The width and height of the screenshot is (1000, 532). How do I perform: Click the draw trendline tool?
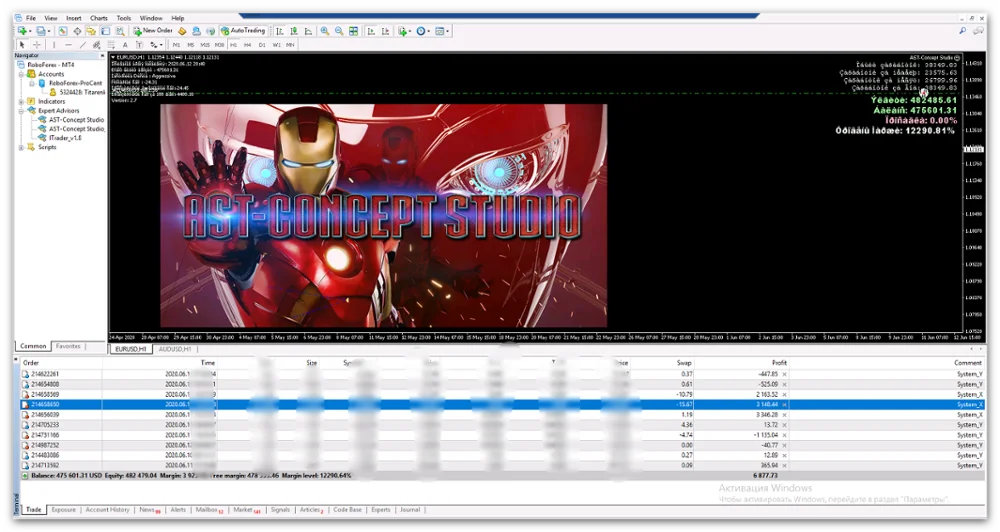click(82, 45)
